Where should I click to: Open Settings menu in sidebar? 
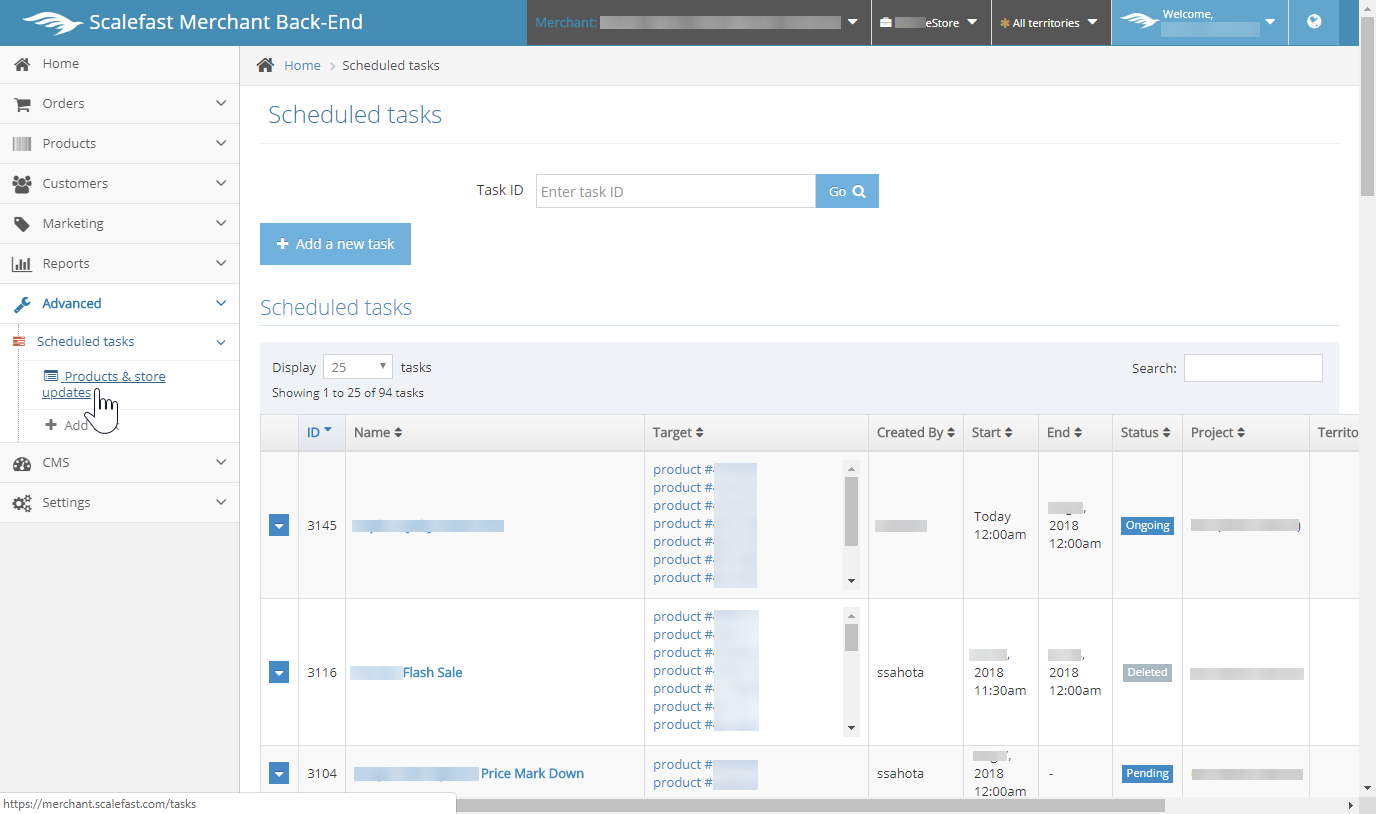pos(119,503)
